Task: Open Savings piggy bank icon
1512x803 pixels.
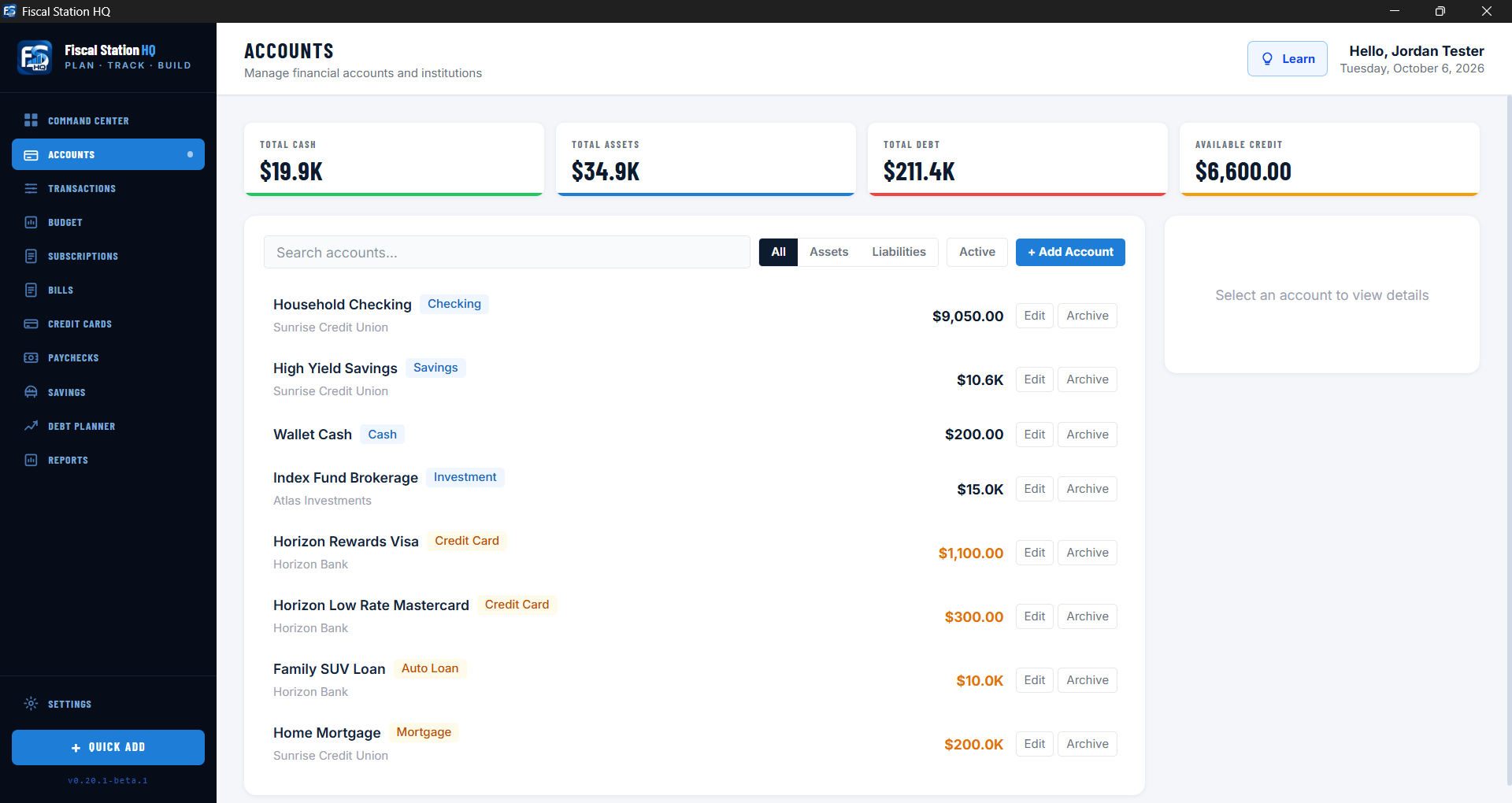Action: pyautogui.click(x=31, y=392)
